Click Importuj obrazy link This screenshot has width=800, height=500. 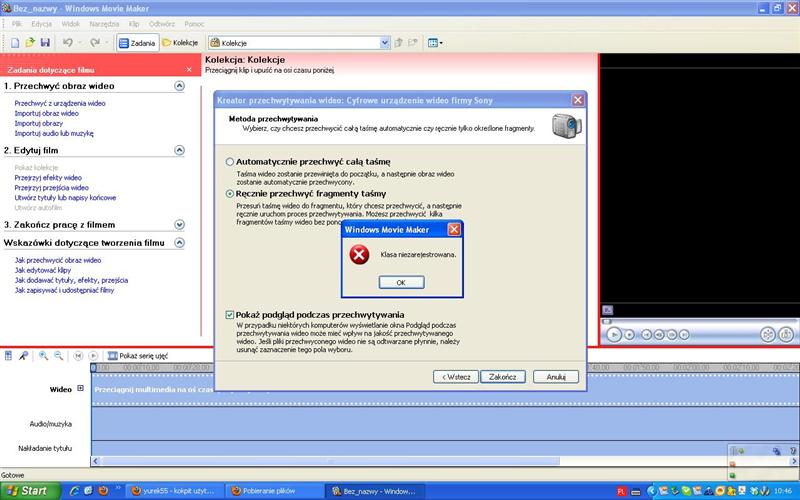pyautogui.click(x=39, y=123)
